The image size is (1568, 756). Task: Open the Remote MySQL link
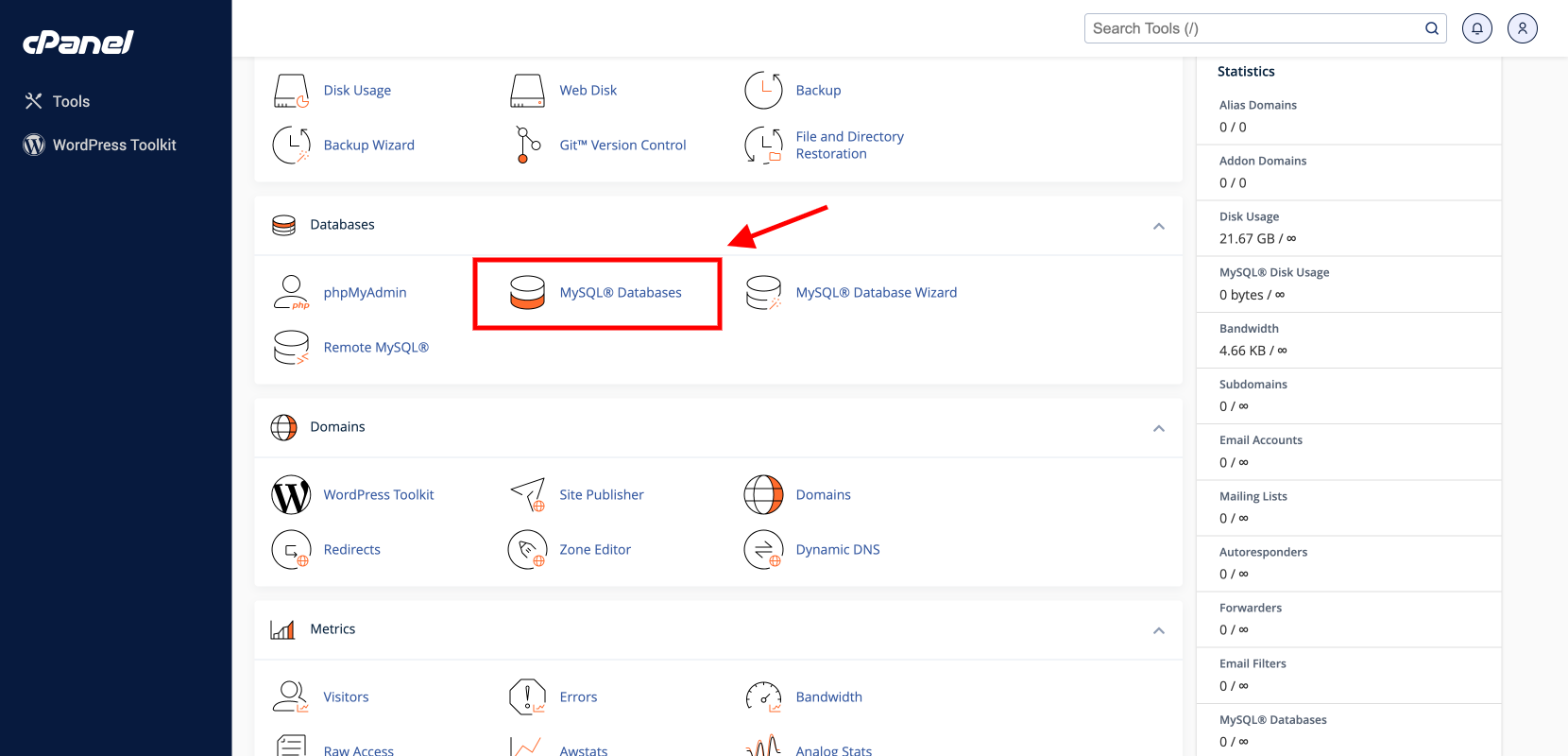376,348
